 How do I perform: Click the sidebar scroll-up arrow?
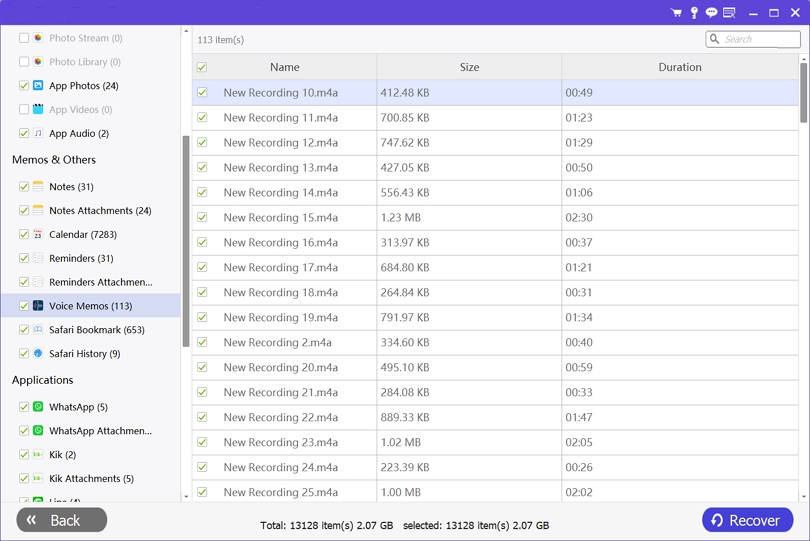tap(186, 32)
